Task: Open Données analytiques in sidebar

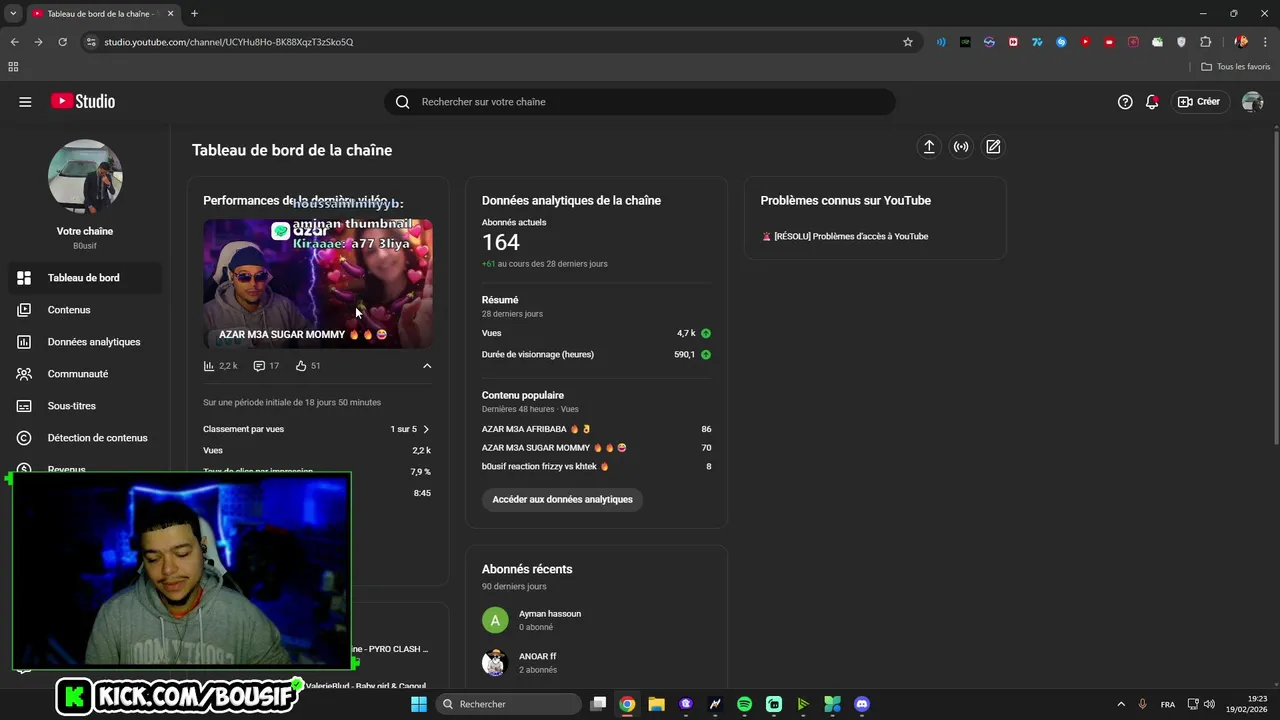Action: [x=85, y=342]
